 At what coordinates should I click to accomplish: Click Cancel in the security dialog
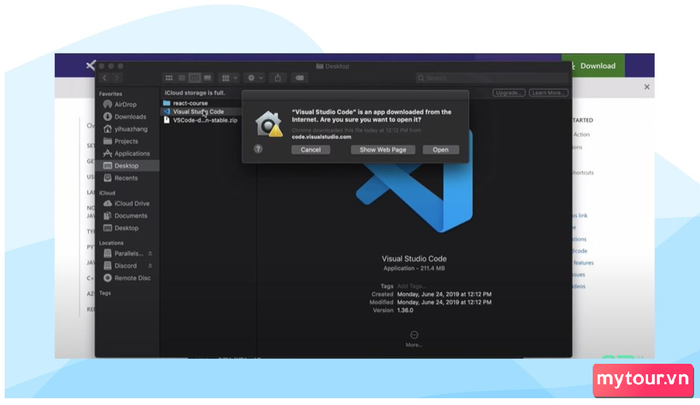pyautogui.click(x=311, y=150)
